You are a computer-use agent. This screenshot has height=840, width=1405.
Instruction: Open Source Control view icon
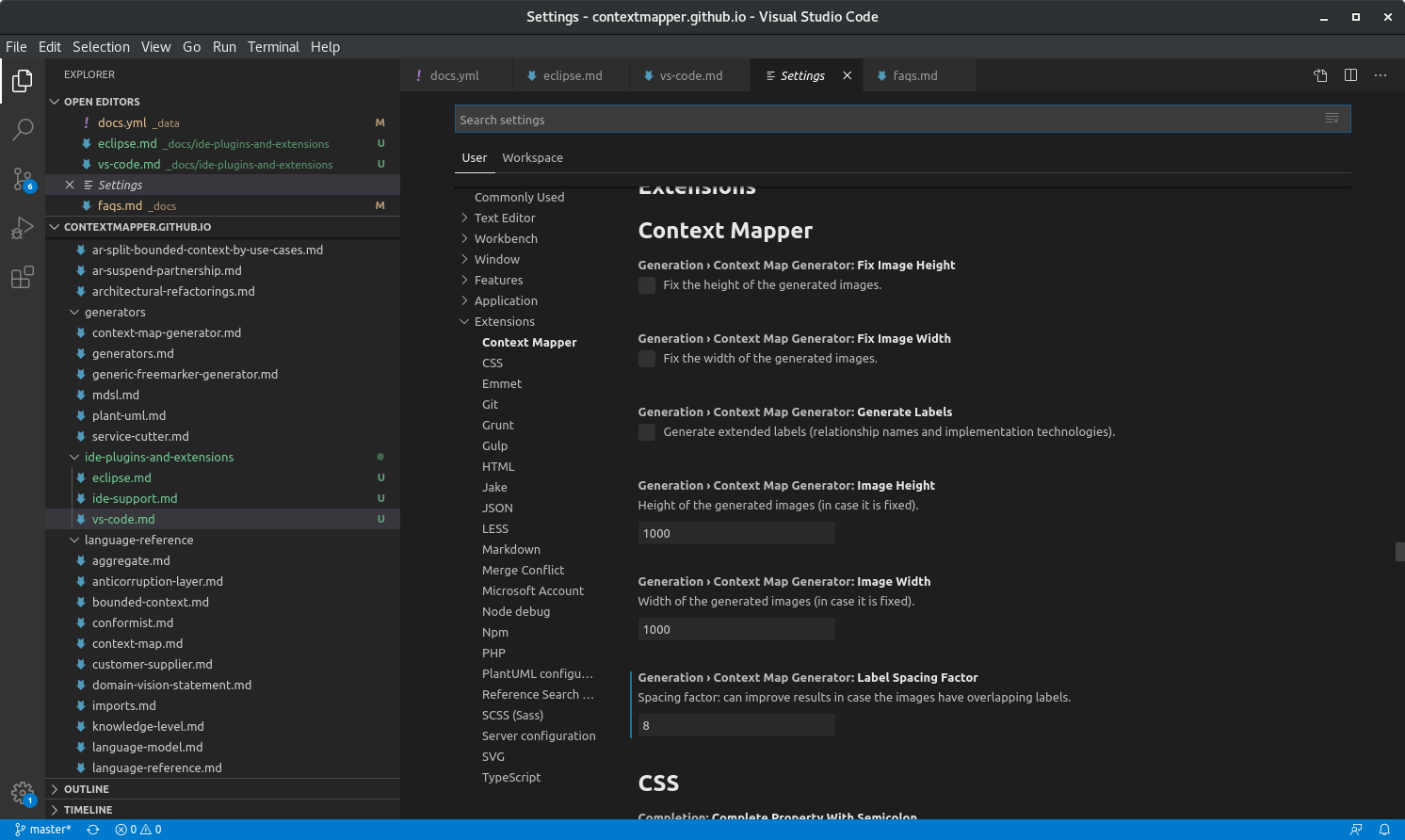pyautogui.click(x=23, y=179)
